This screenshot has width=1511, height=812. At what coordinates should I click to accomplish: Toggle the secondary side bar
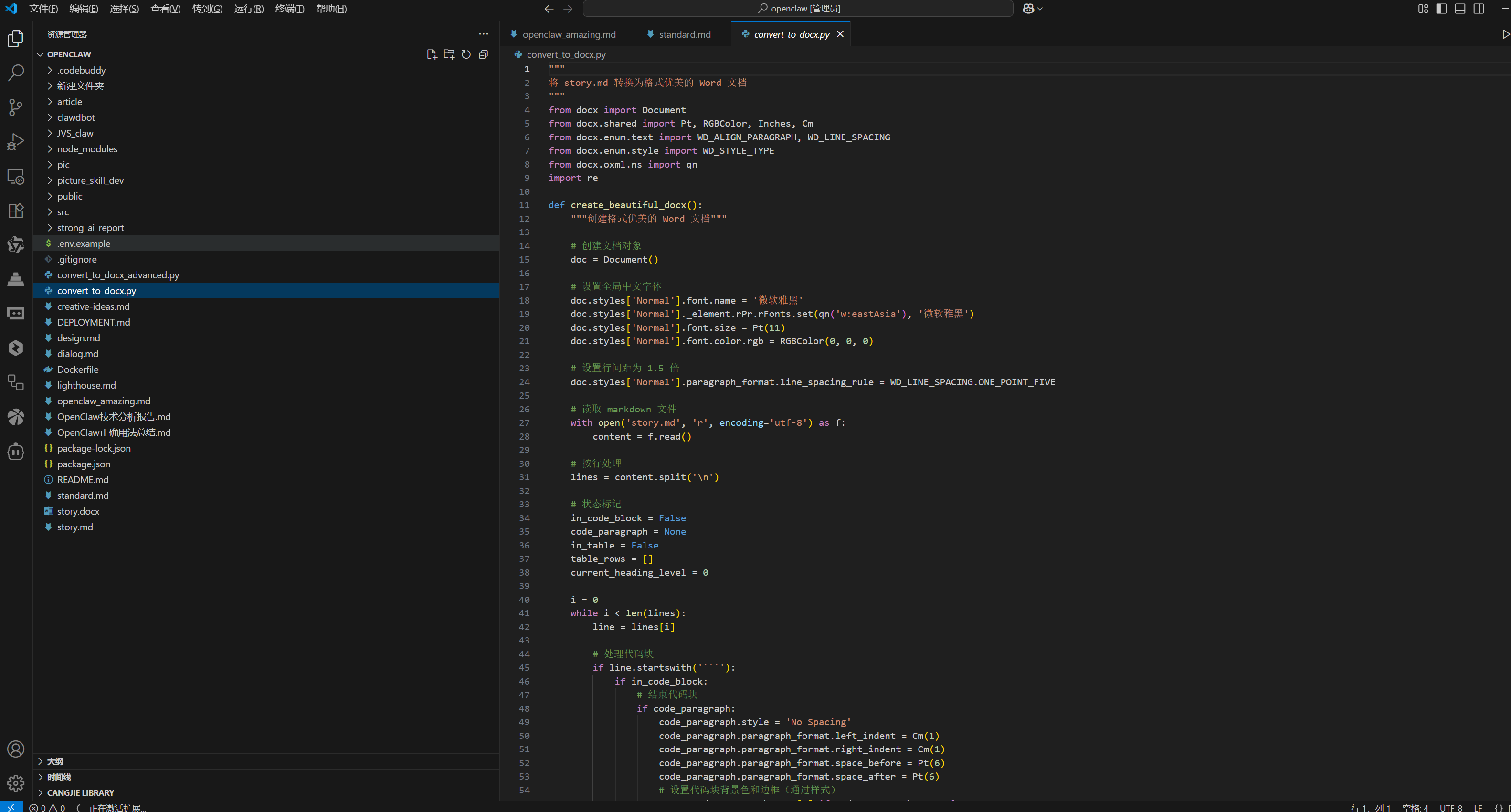pos(1479,9)
